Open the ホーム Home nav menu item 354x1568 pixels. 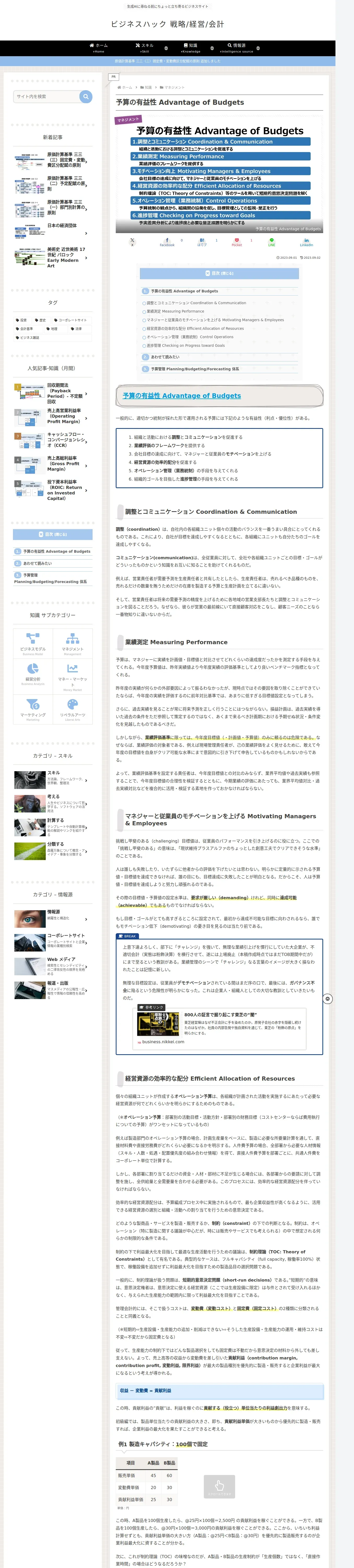(98, 48)
